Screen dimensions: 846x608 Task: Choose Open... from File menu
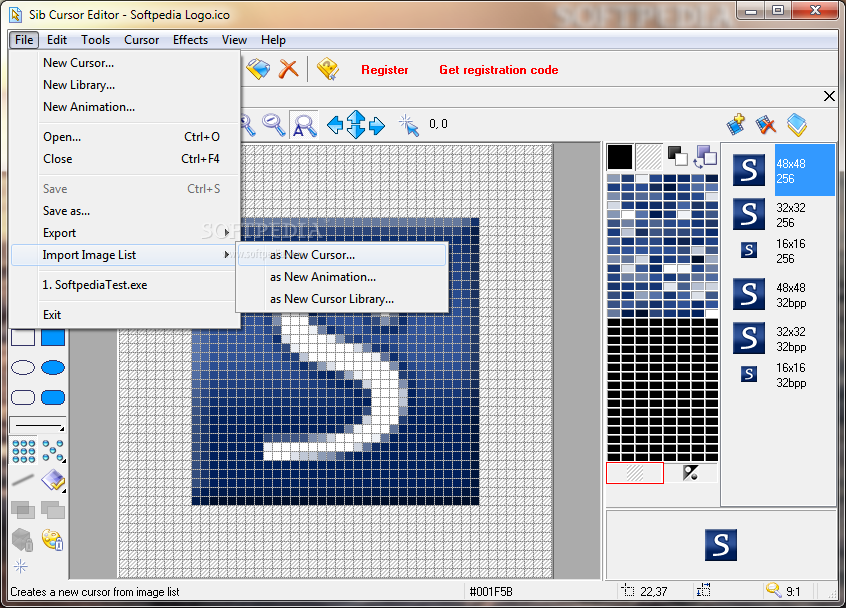(125, 137)
